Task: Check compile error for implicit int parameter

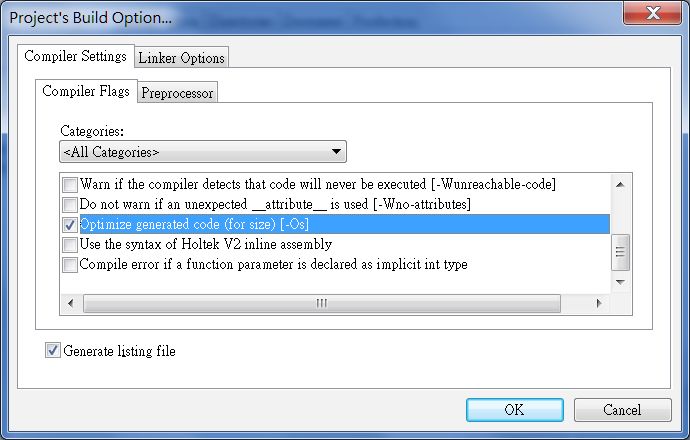Action: 70,265
